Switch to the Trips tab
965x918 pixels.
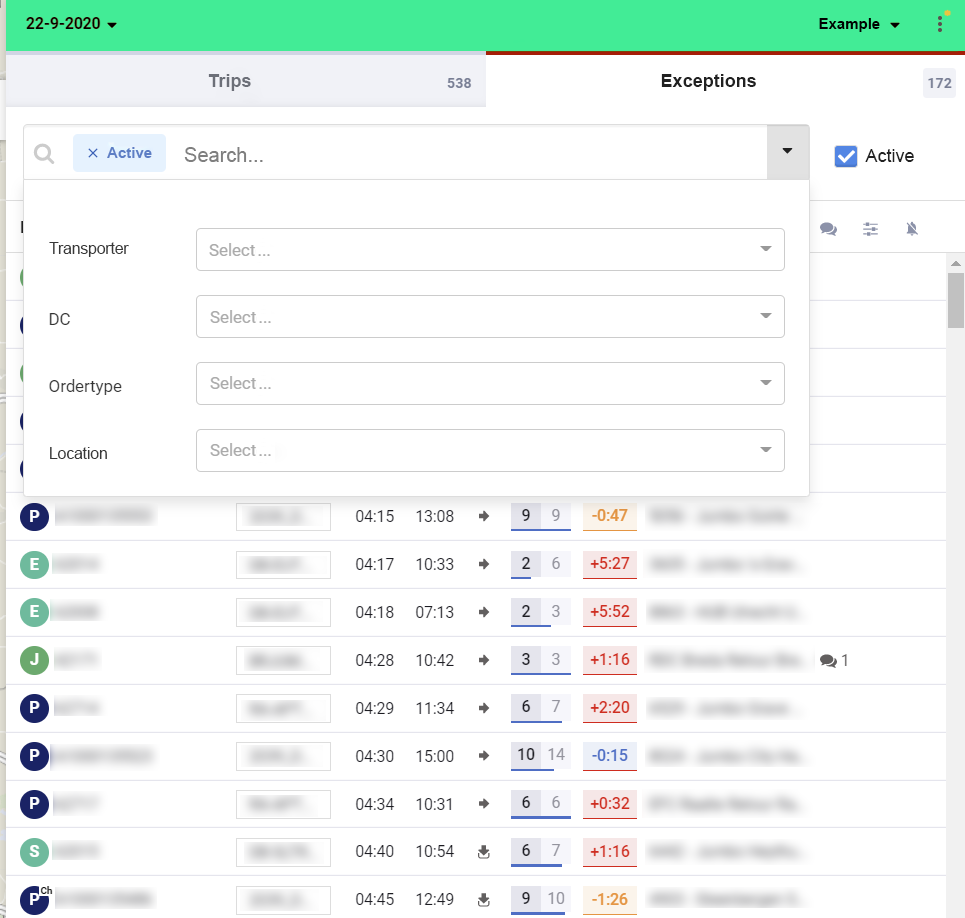coord(229,80)
